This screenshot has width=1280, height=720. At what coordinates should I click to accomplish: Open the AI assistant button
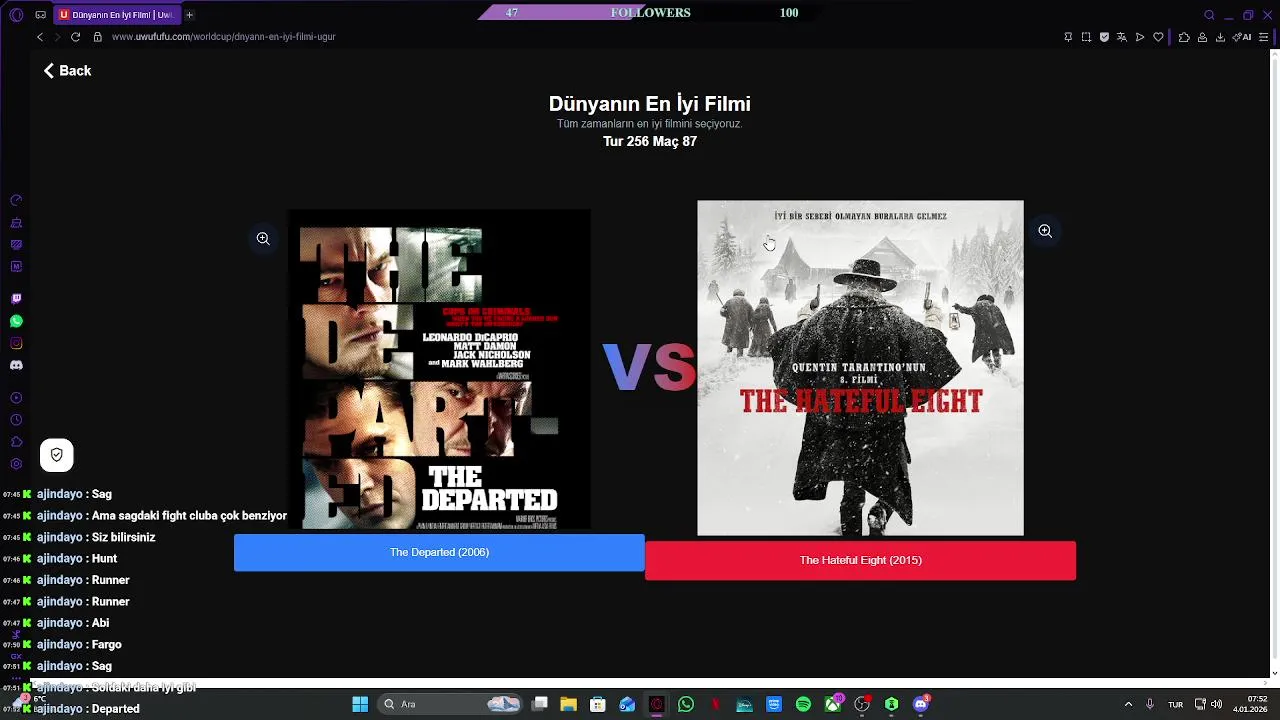pos(1243,37)
